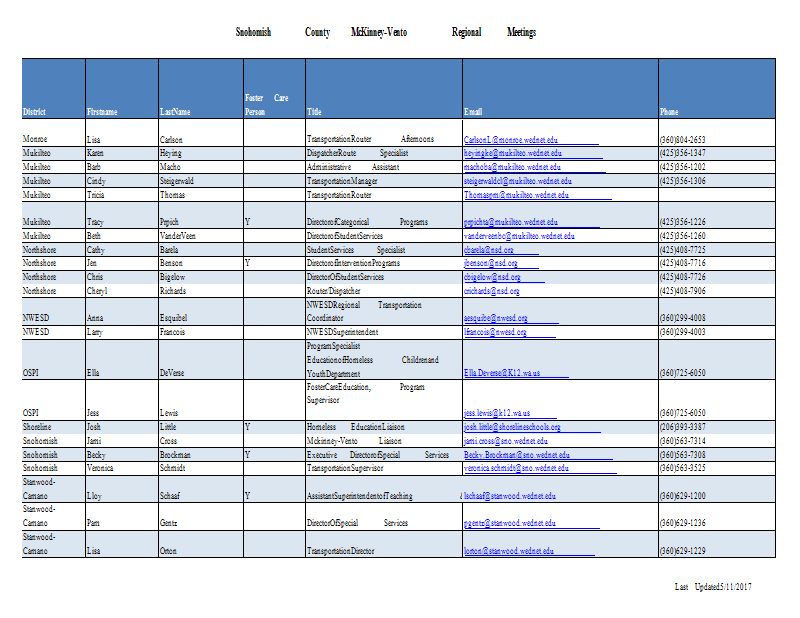Image resolution: width=800 pixels, height=618 pixels.
Task: Open the lfrancois@nwesd.org email link
Action: point(495,332)
